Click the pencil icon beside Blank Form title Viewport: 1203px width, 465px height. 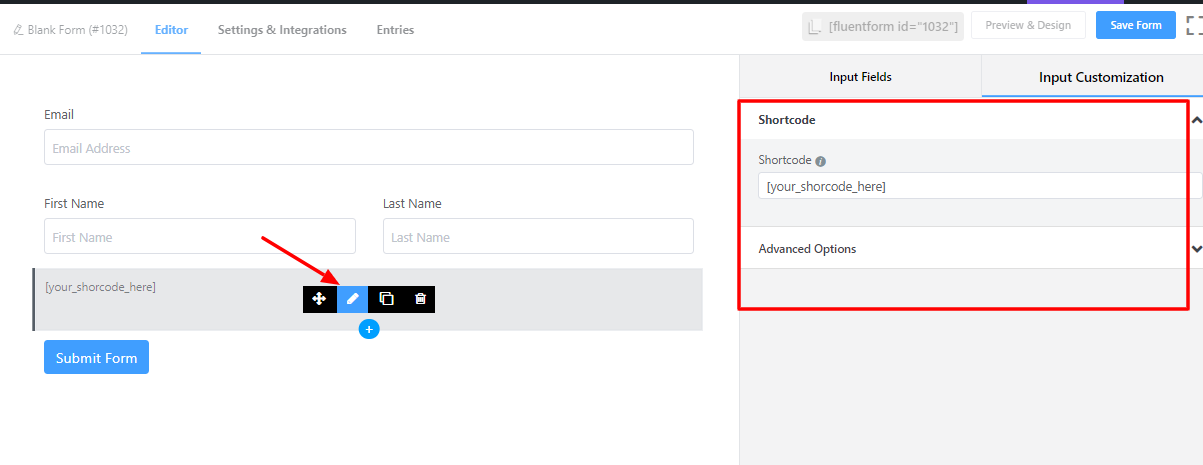coord(18,30)
